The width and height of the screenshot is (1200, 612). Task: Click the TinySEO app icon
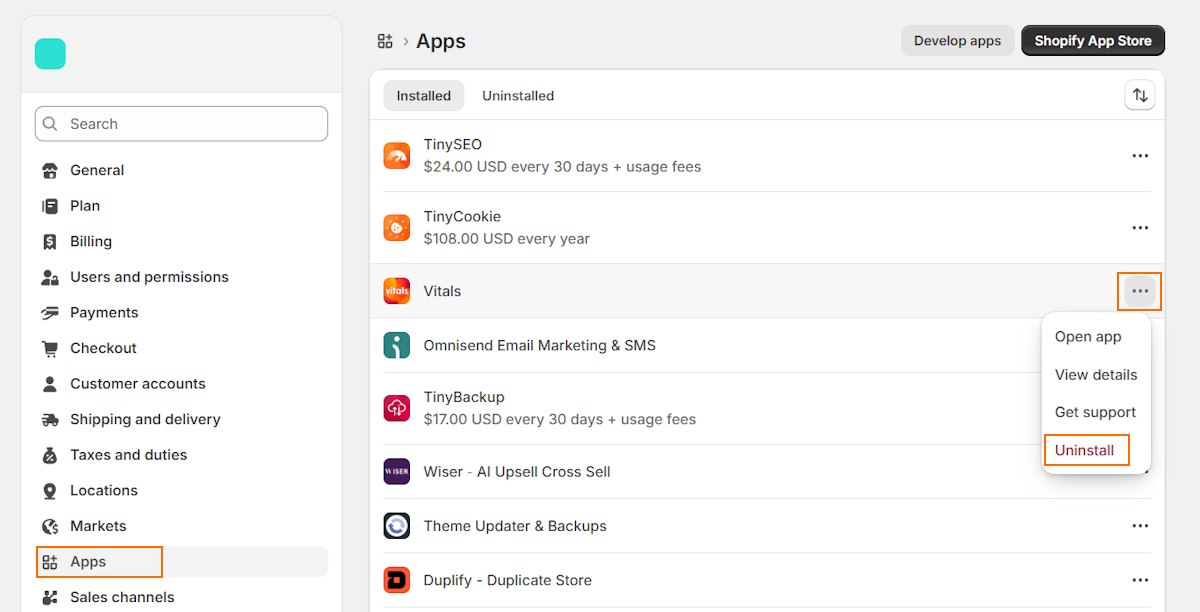point(396,155)
